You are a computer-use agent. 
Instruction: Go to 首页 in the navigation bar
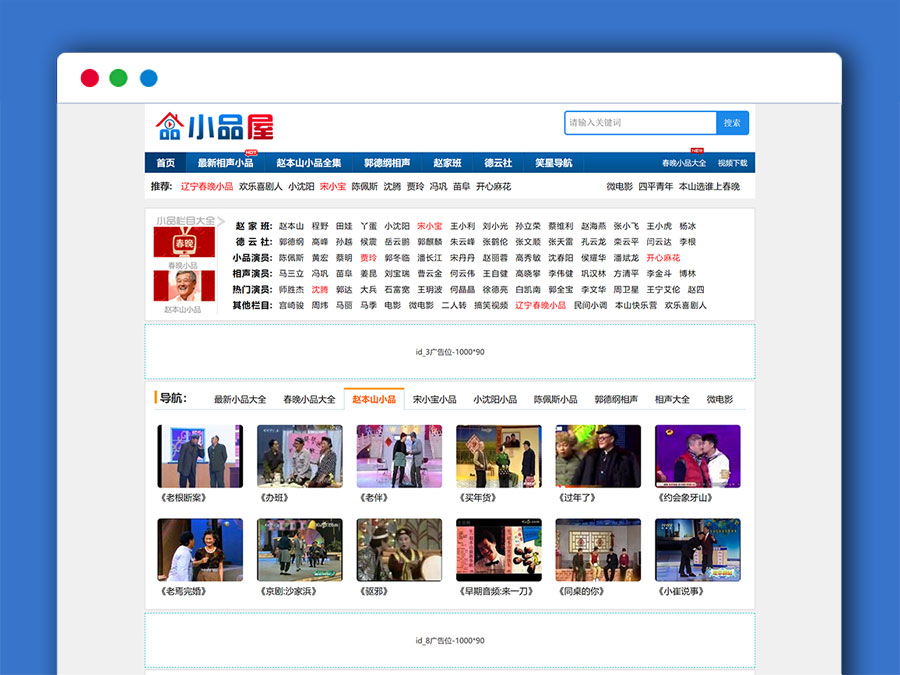click(165, 163)
